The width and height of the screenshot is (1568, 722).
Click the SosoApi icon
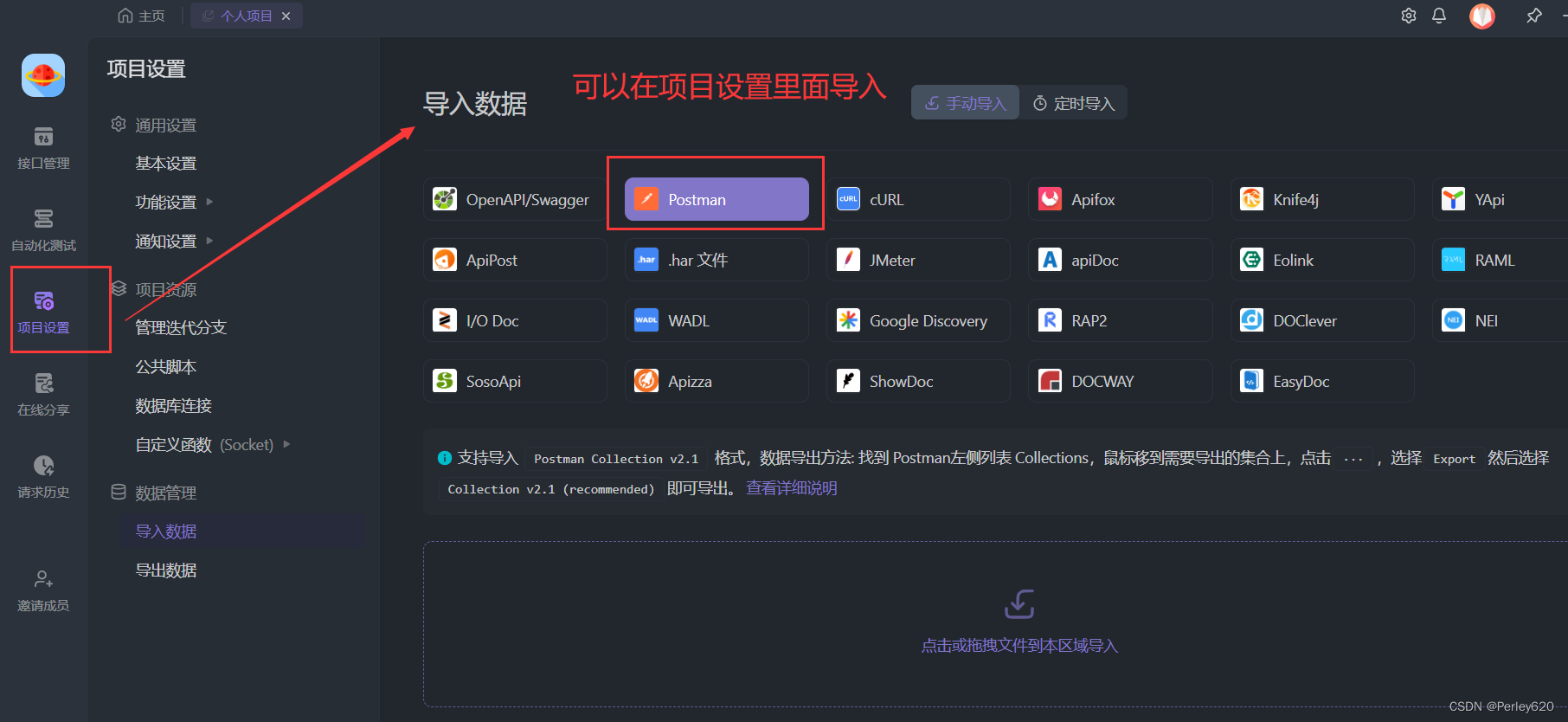pos(445,381)
